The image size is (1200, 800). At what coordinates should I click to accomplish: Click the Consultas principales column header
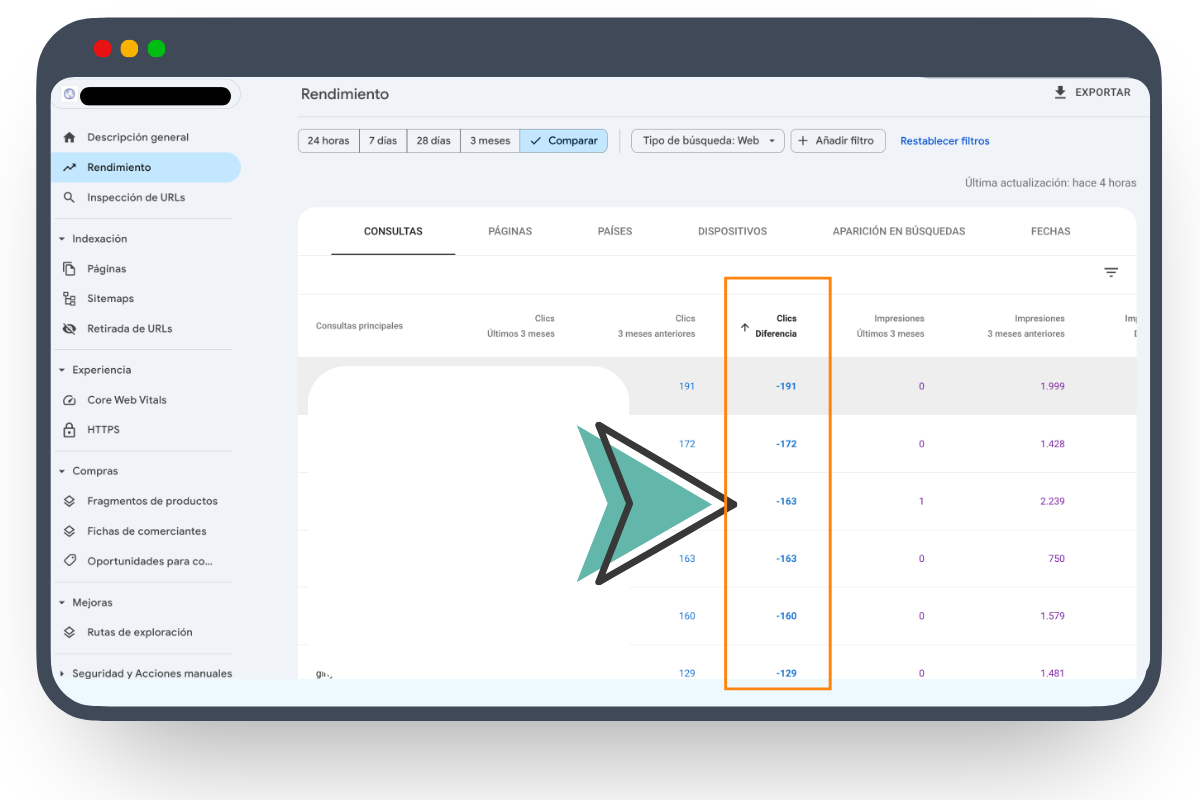point(359,326)
